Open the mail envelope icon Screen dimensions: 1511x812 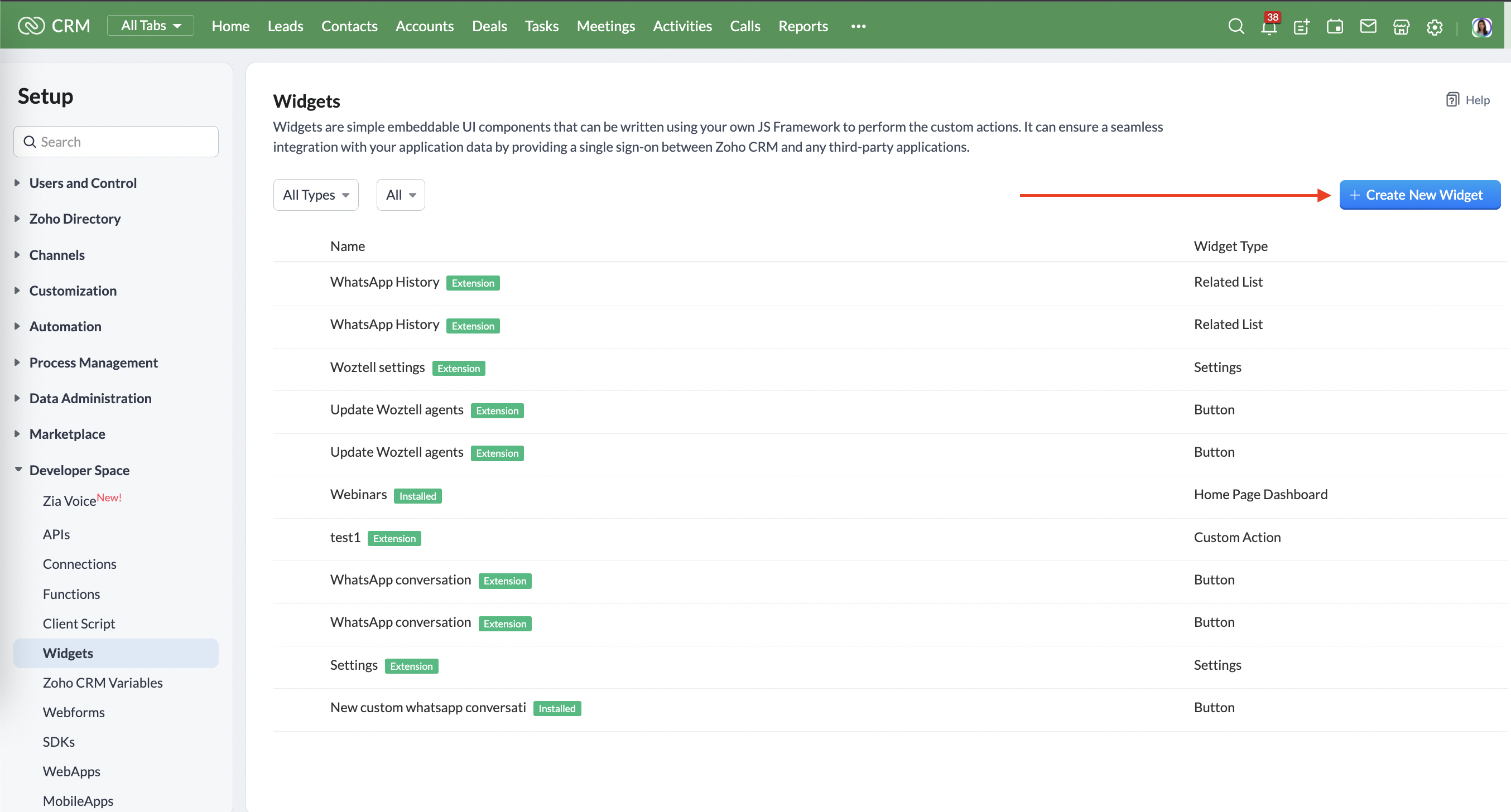pyautogui.click(x=1368, y=26)
